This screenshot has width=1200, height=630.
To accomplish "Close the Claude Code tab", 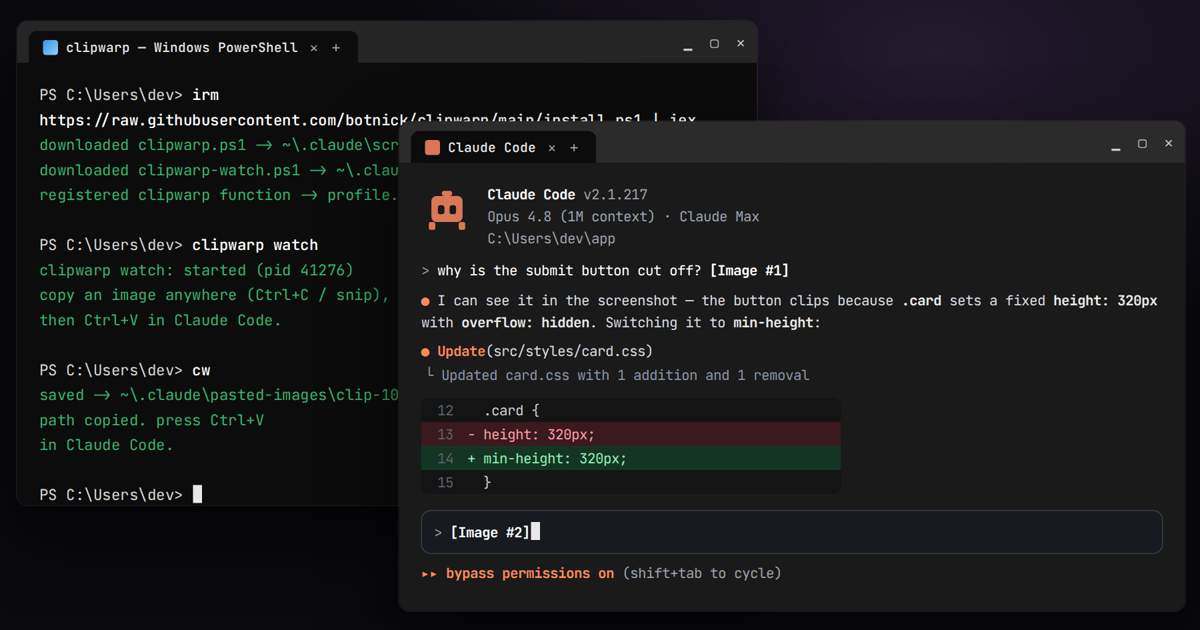I will point(552,147).
